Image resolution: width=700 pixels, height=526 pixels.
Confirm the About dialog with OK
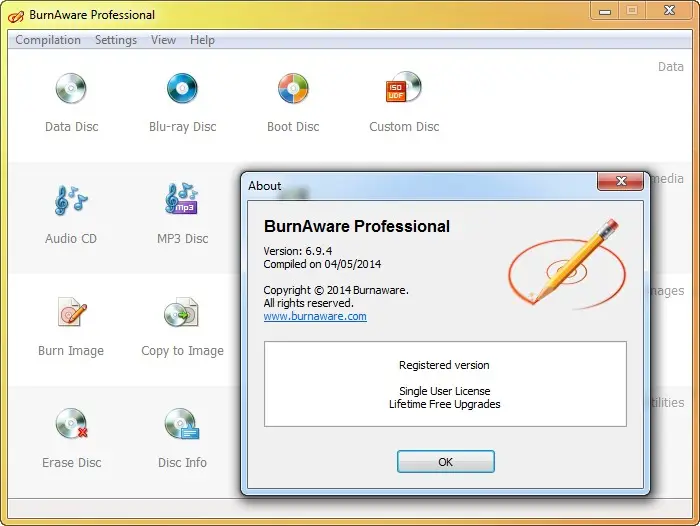coord(446,462)
